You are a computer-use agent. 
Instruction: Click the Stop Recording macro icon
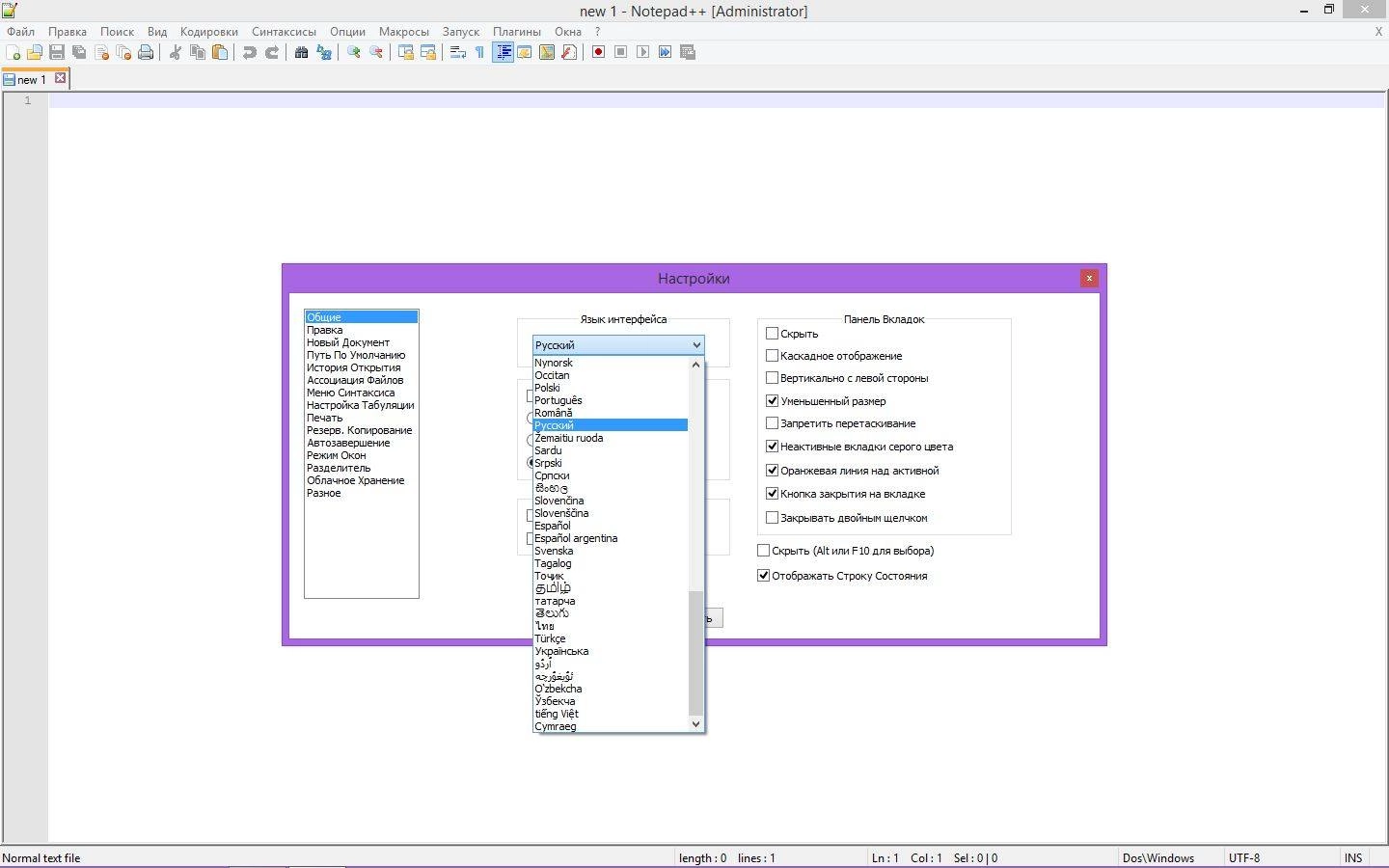(x=620, y=52)
